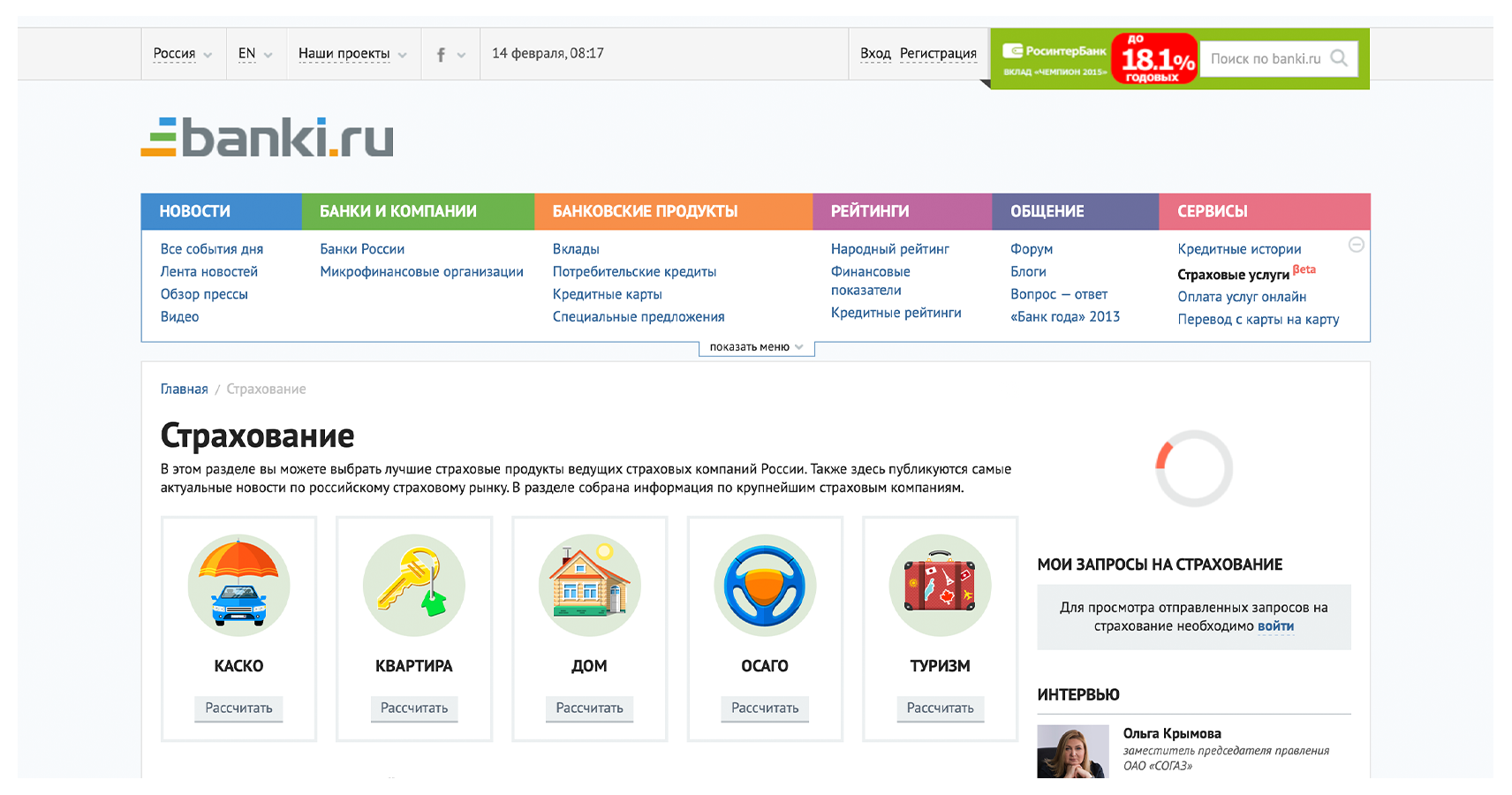Open Ольга Крымова interview photo
Screen dimensions: 1512x795
[x=1072, y=751]
